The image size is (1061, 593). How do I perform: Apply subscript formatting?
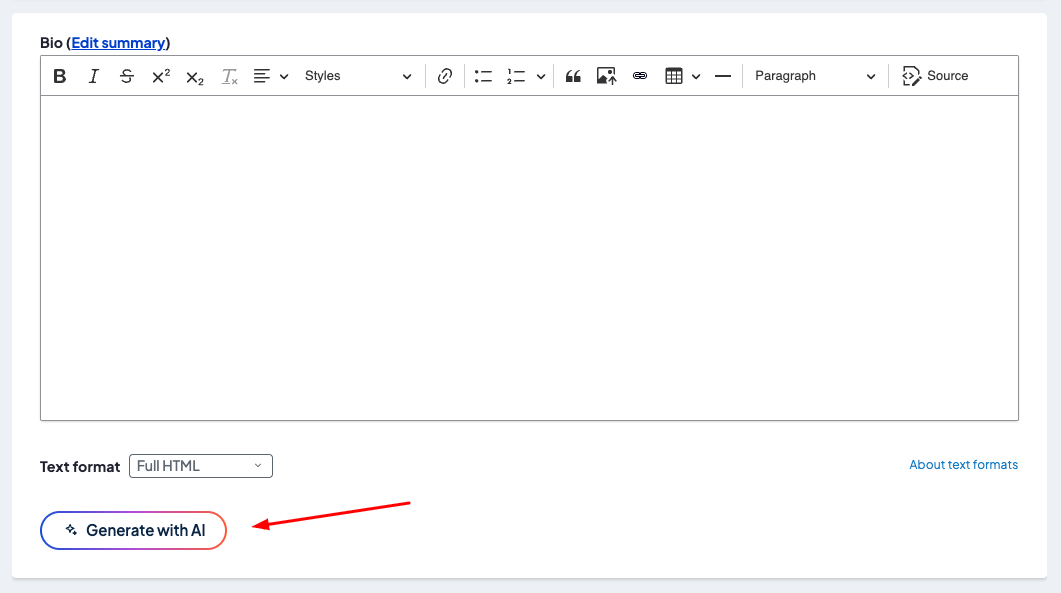click(195, 76)
